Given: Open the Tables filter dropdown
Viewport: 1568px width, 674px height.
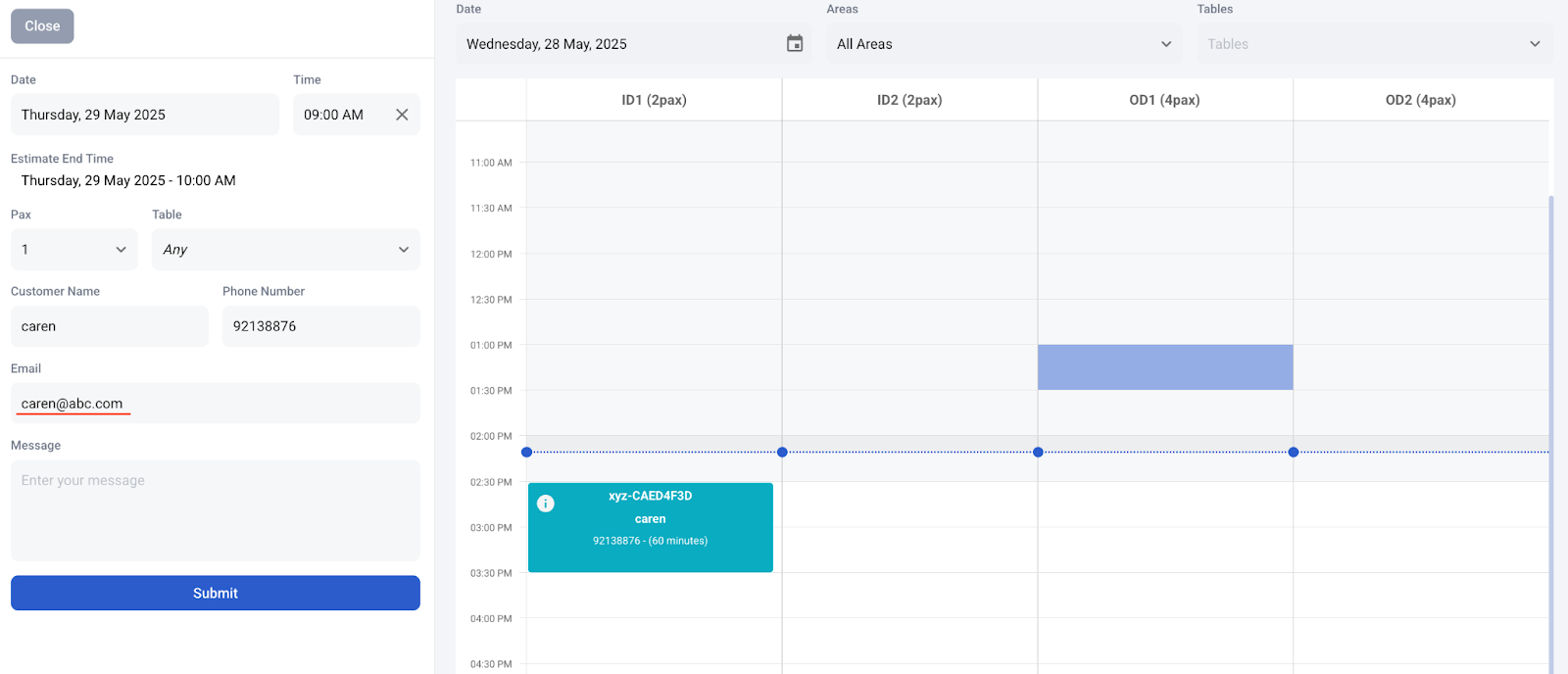Looking at the screenshot, I should 1374,44.
